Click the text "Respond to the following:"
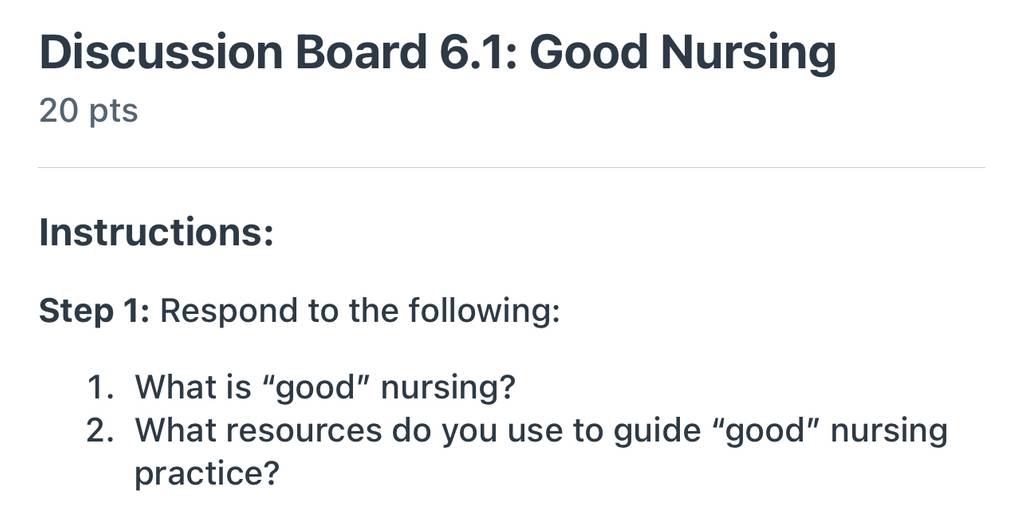The image size is (1024, 520). coord(360,312)
